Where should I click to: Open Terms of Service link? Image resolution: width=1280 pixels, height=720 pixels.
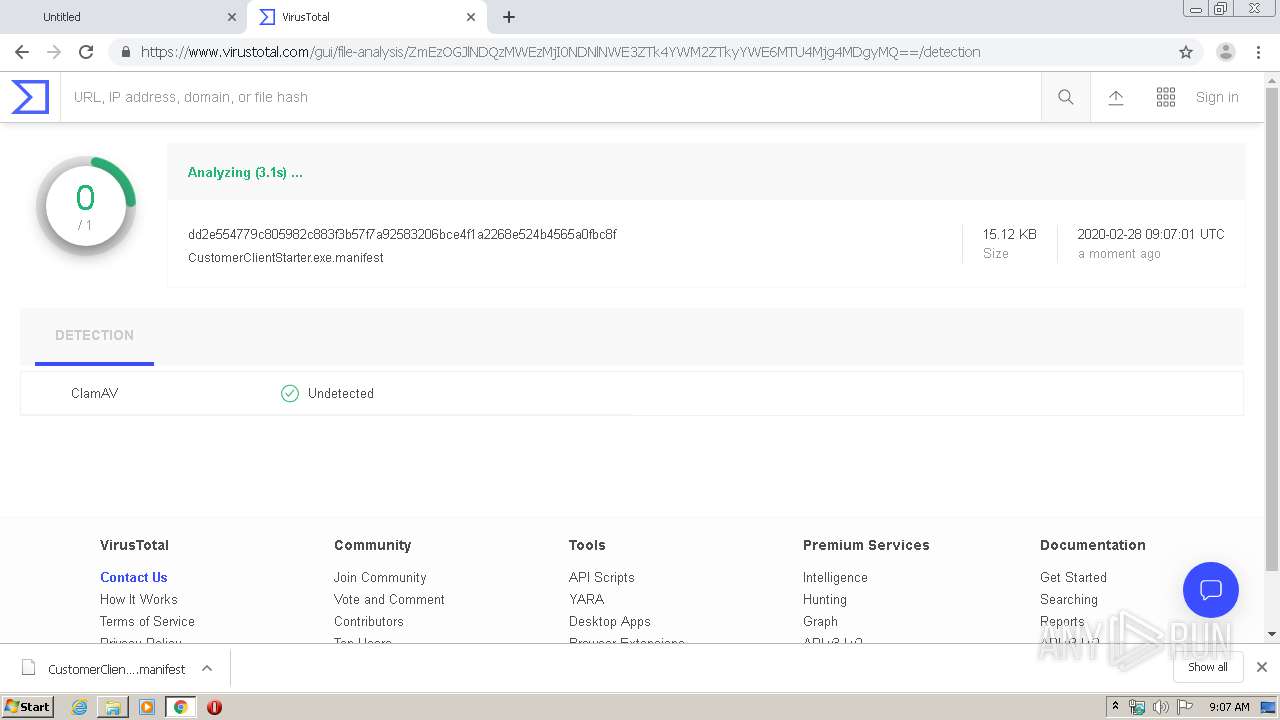(x=147, y=622)
